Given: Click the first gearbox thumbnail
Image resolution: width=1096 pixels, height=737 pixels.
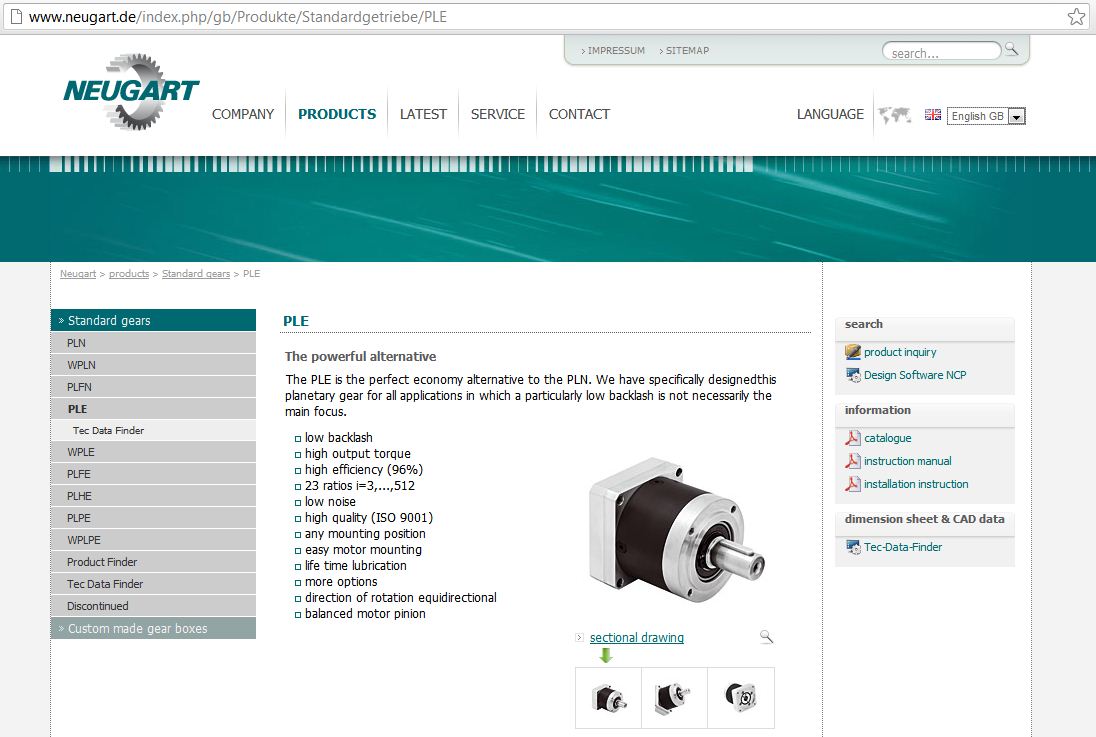Looking at the screenshot, I should (608, 697).
